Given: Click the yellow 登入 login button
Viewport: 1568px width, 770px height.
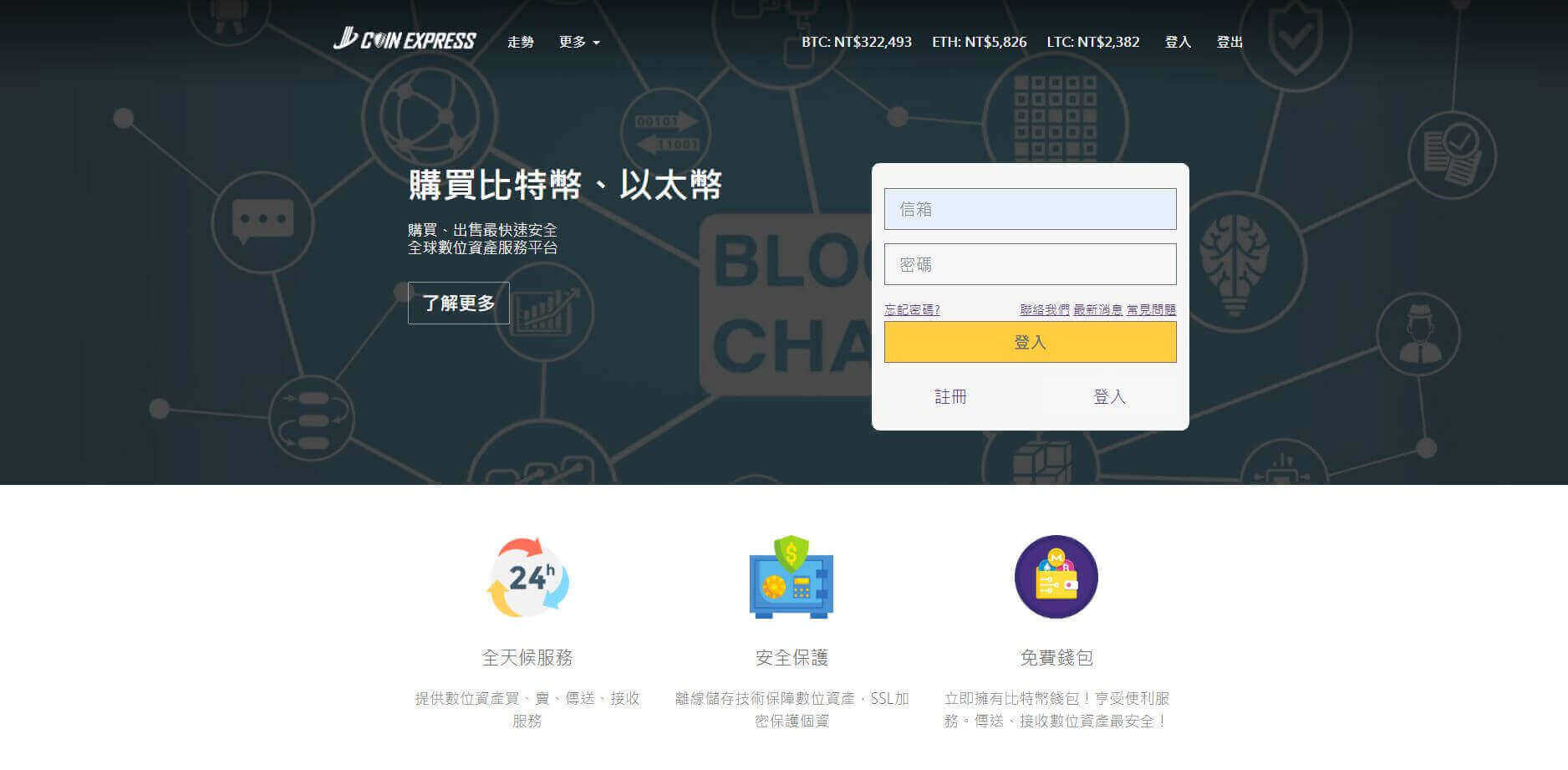Looking at the screenshot, I should click(1030, 342).
